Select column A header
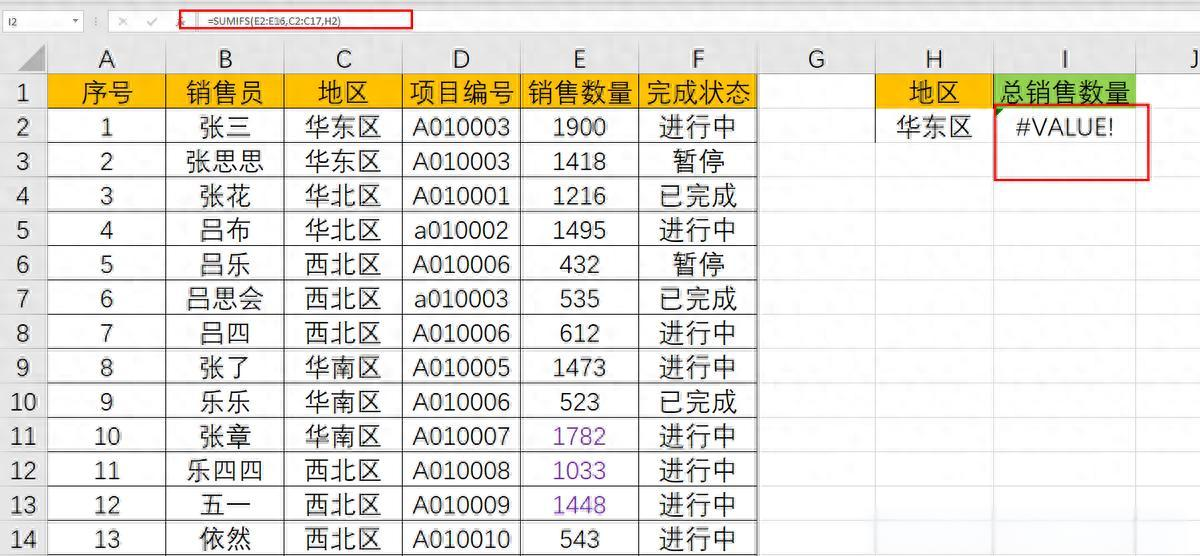The image size is (1200, 556). [107, 59]
